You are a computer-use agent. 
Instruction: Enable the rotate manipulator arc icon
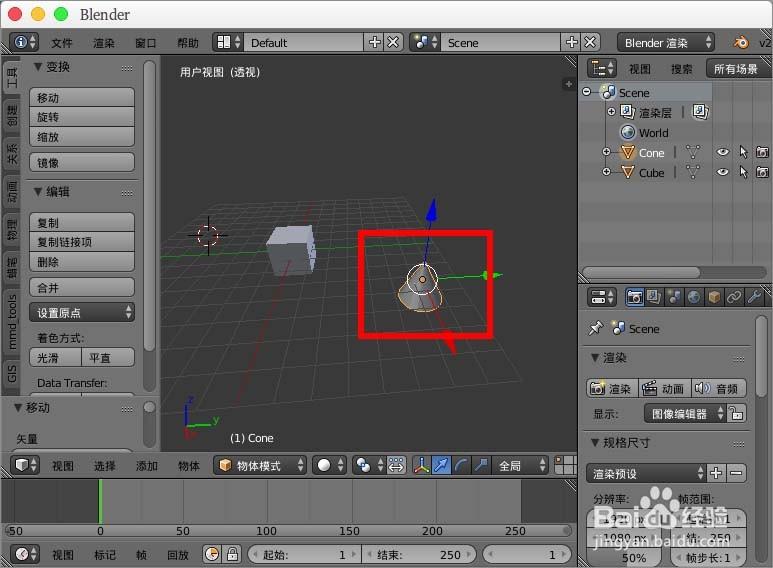point(461,465)
